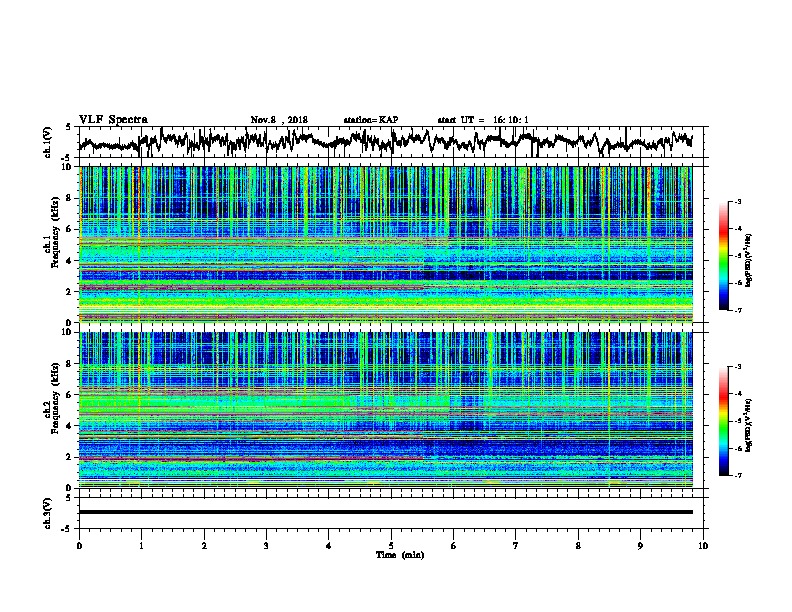
Task: Click the "station=KAP" header label
Action: 370,120
